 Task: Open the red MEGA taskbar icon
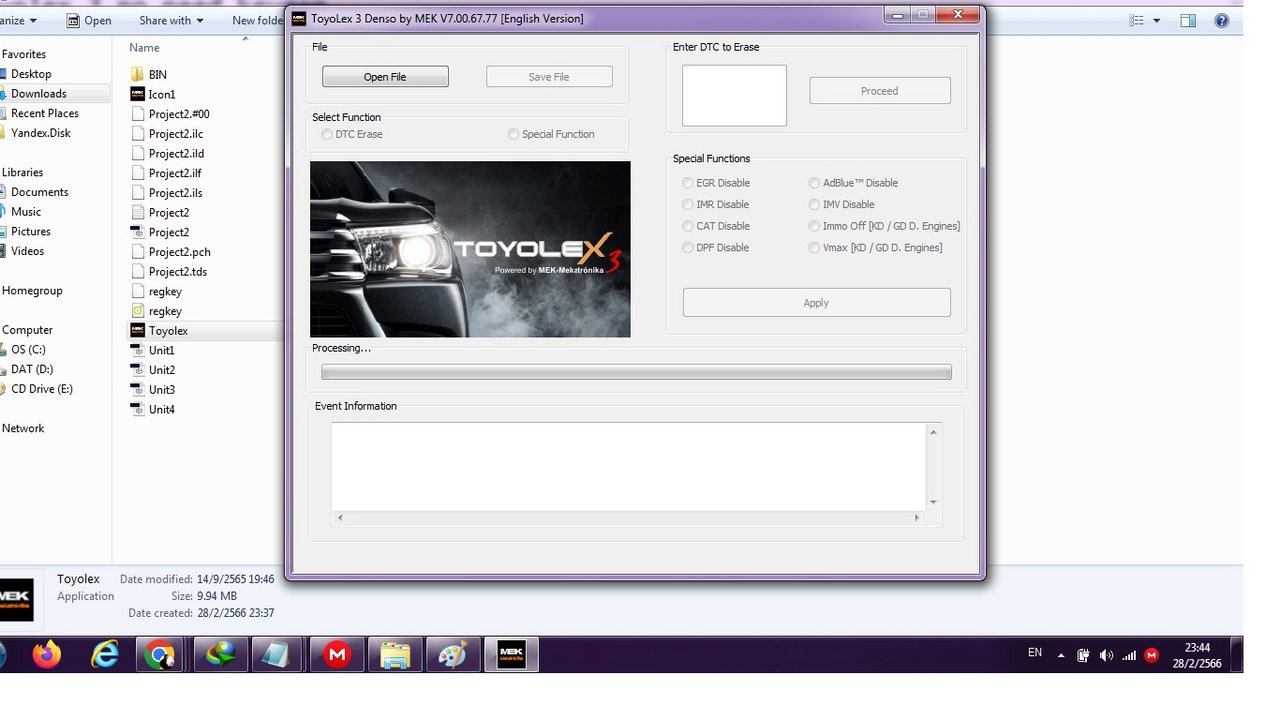(x=338, y=655)
